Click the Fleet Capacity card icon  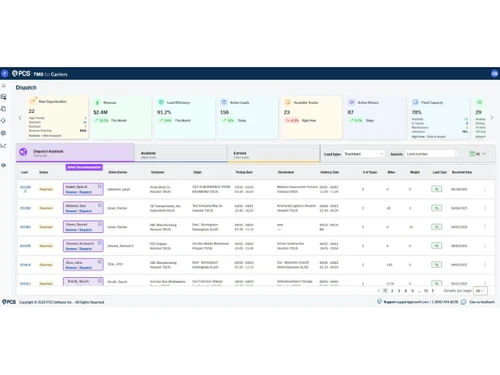[415, 102]
